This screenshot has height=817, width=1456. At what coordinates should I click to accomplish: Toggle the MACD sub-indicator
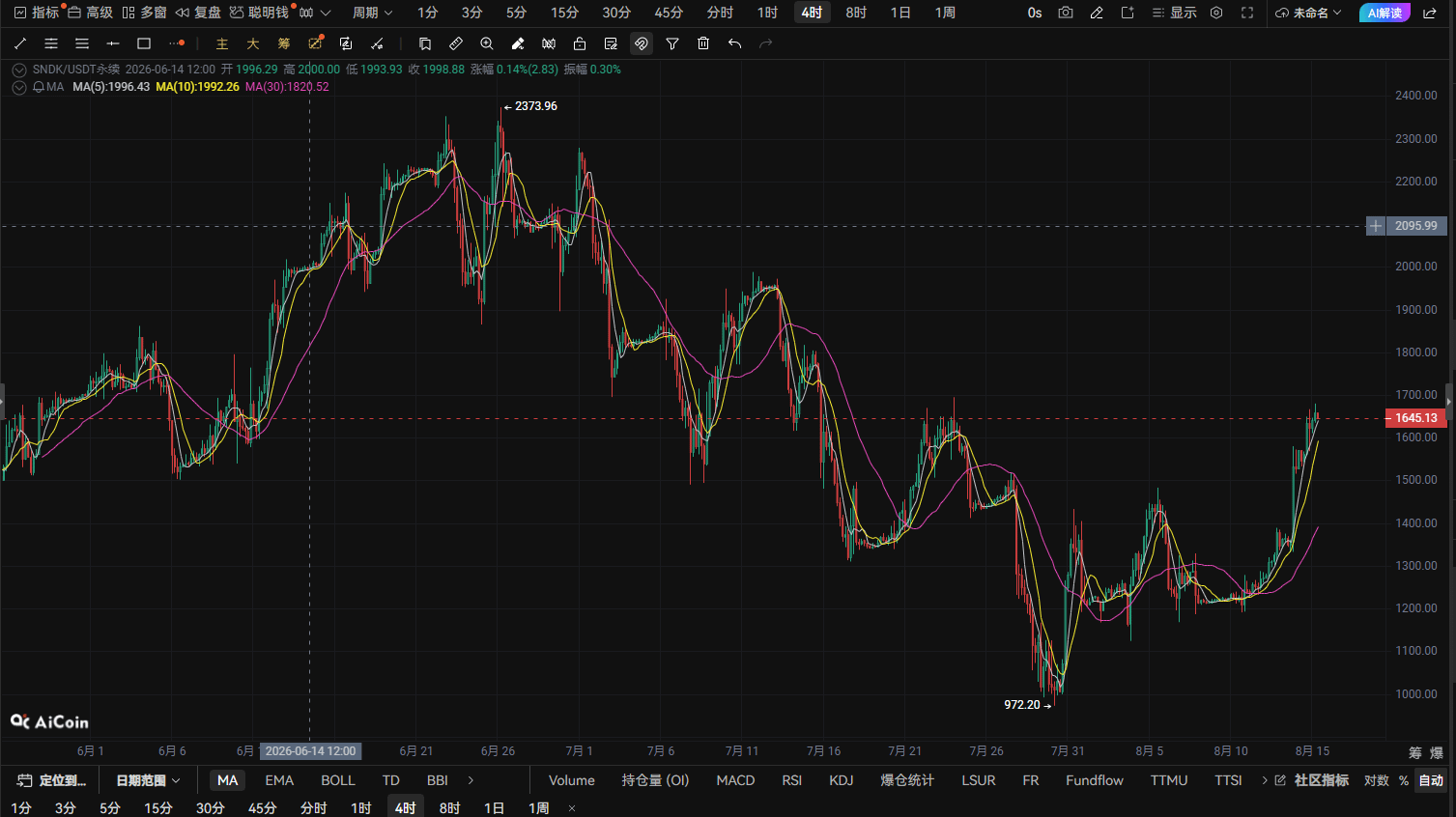[x=735, y=780]
